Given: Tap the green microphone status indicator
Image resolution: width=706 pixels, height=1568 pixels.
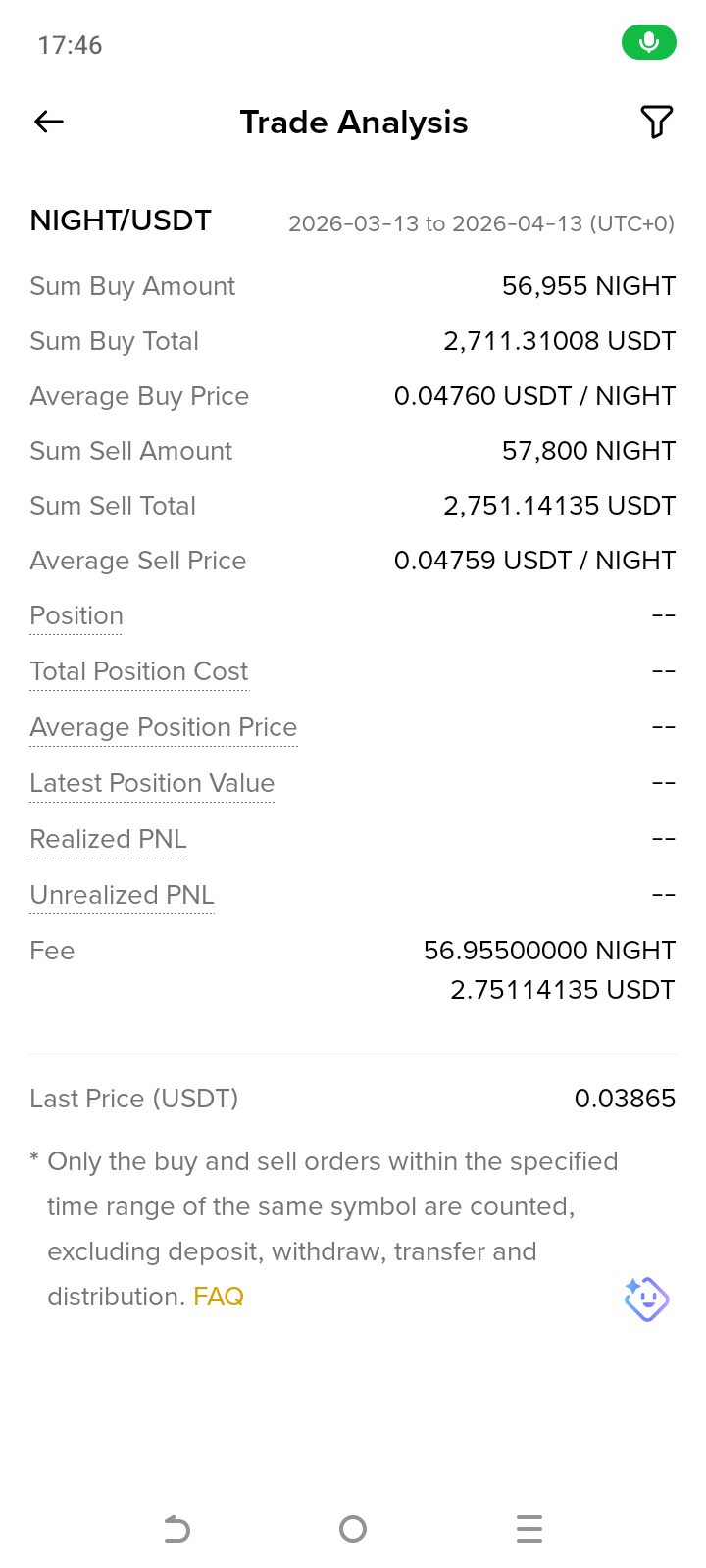Looking at the screenshot, I should [x=648, y=42].
